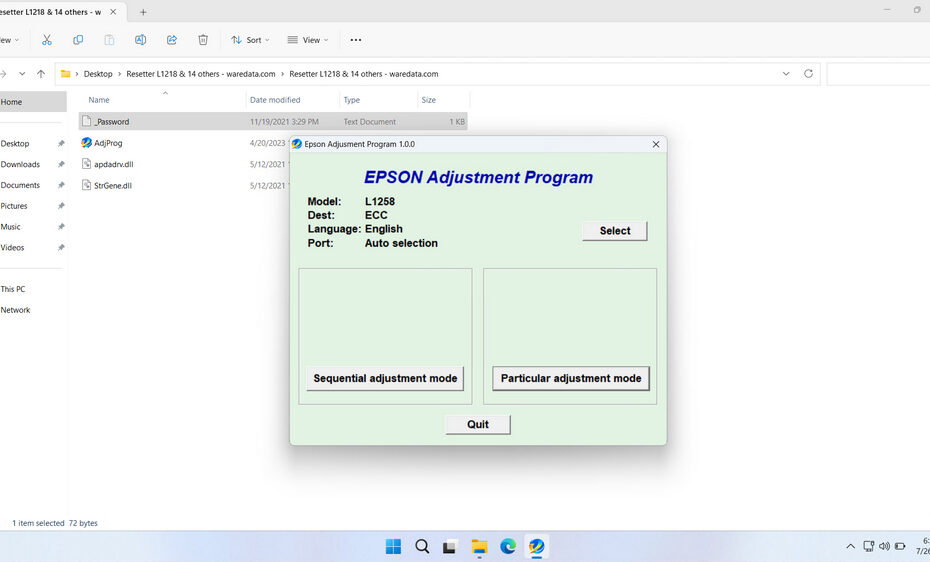The width and height of the screenshot is (930, 562).
Task: Click the Share icon in Explorer toolbar
Action: 172,40
